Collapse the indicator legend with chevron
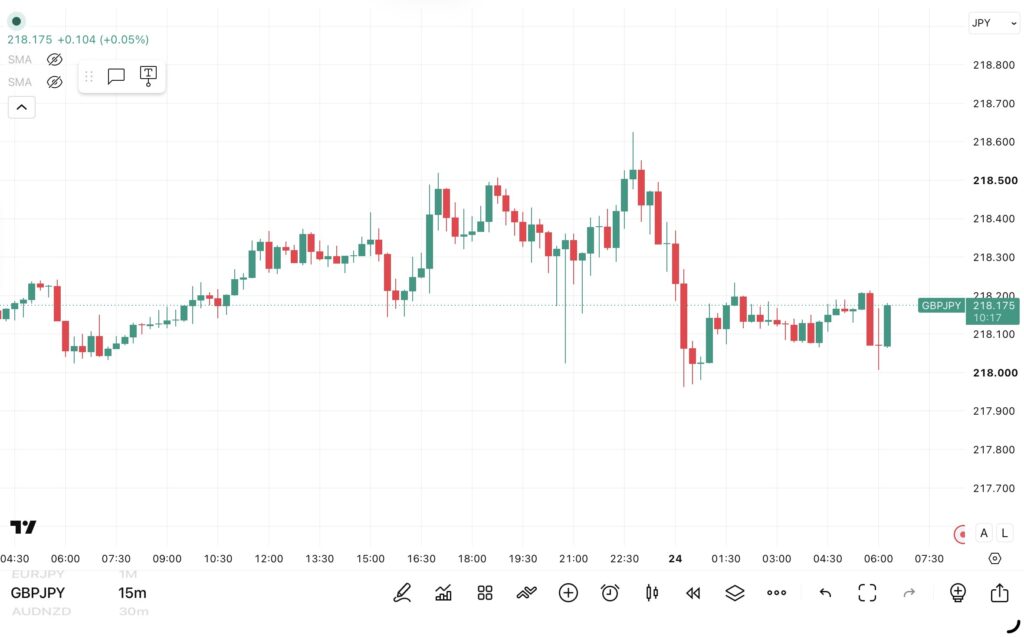 pos(22,107)
